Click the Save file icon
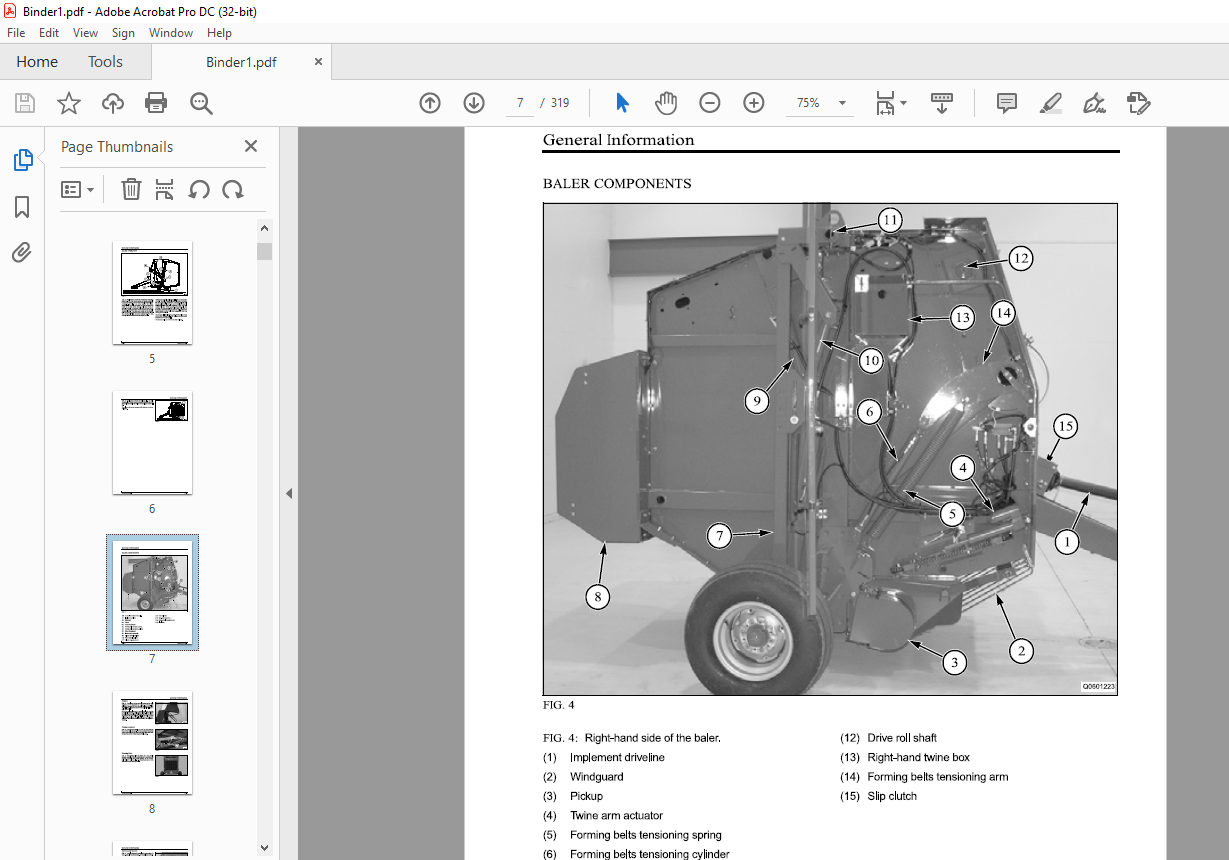Viewport: 1229px width, 860px height. tap(25, 103)
